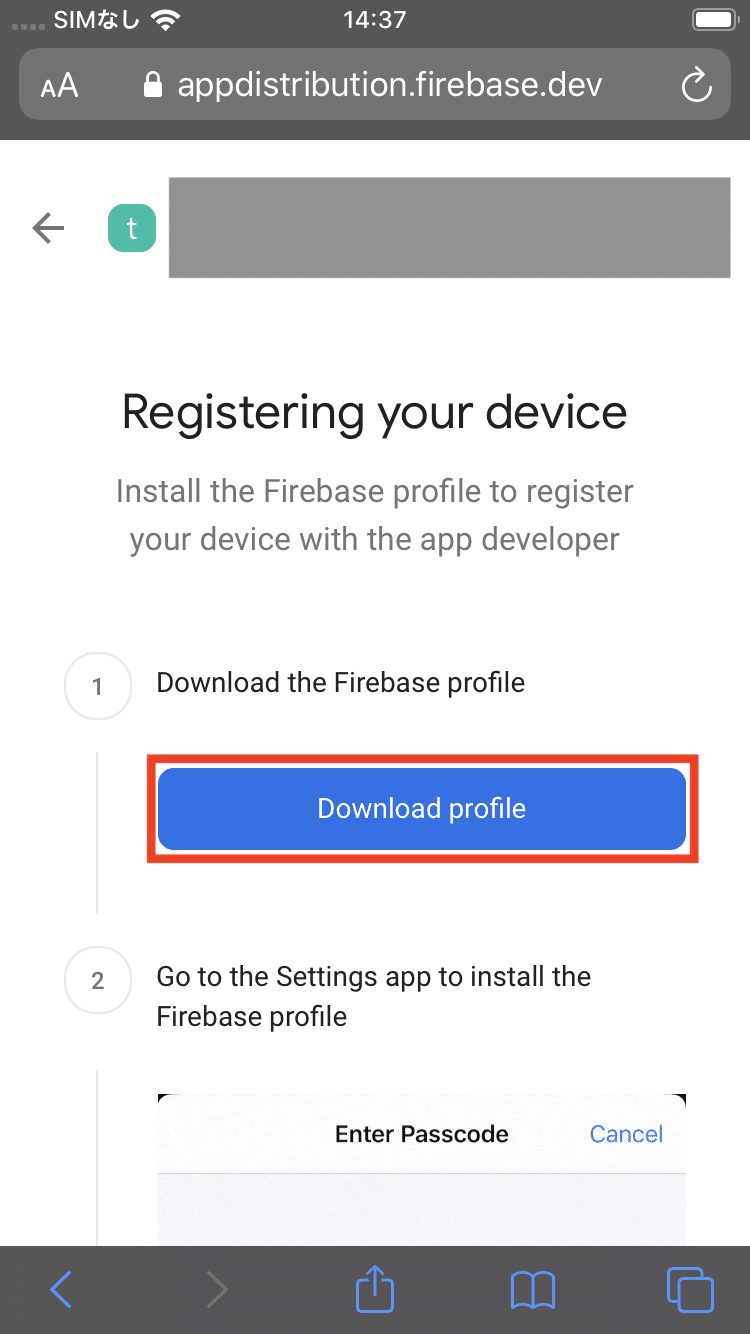The image size is (750, 1334).
Task: Tap the padlock icon in address bar
Action: click(x=153, y=86)
